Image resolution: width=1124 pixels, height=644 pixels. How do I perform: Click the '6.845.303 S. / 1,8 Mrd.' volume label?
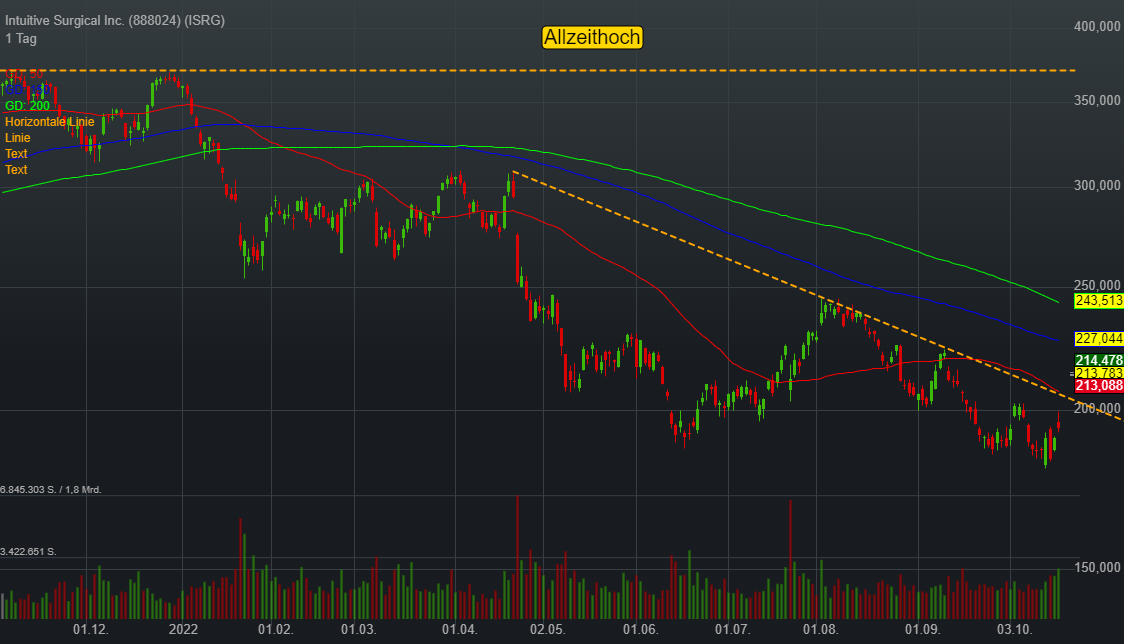[x=51, y=490]
